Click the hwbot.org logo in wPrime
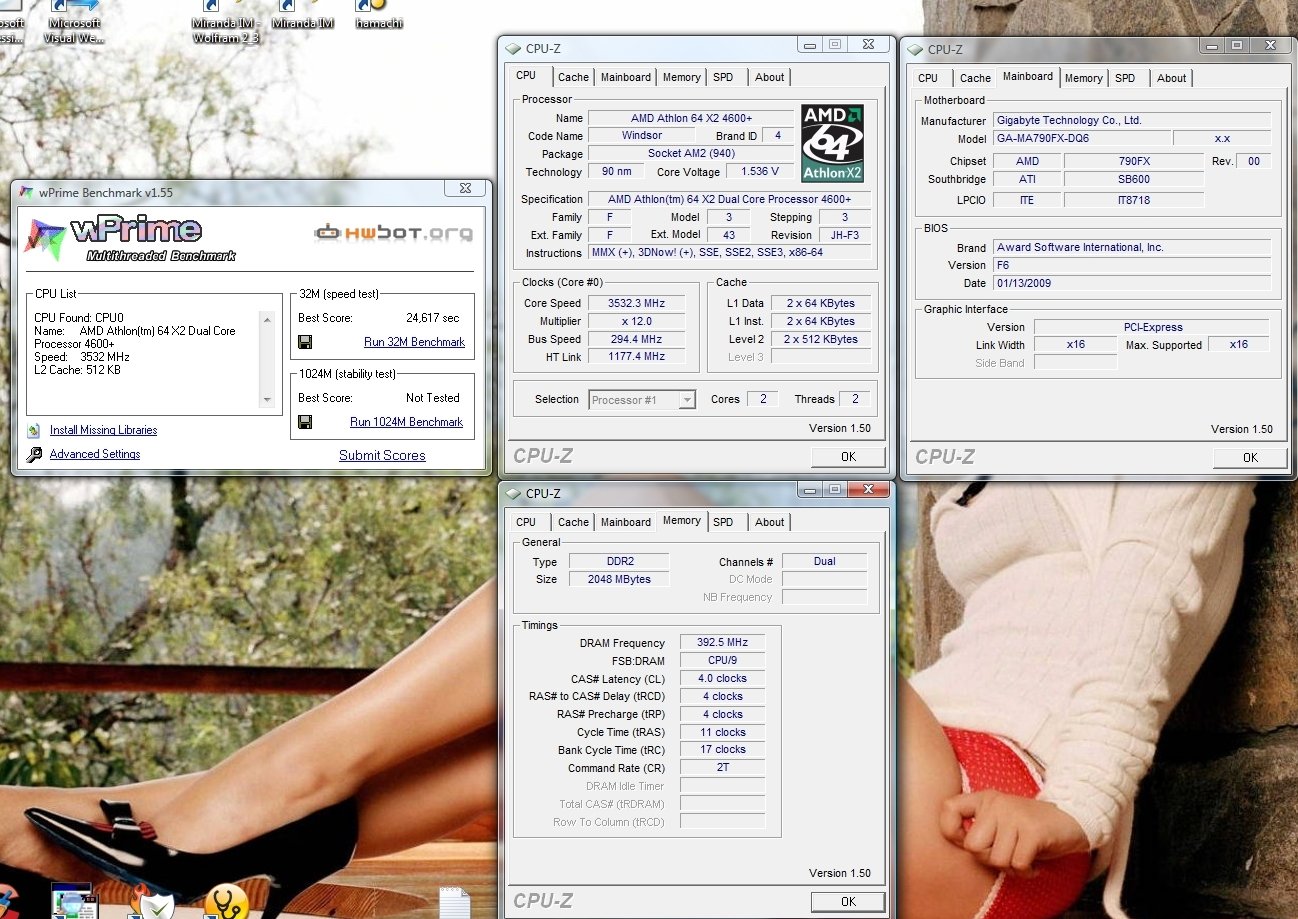 393,233
